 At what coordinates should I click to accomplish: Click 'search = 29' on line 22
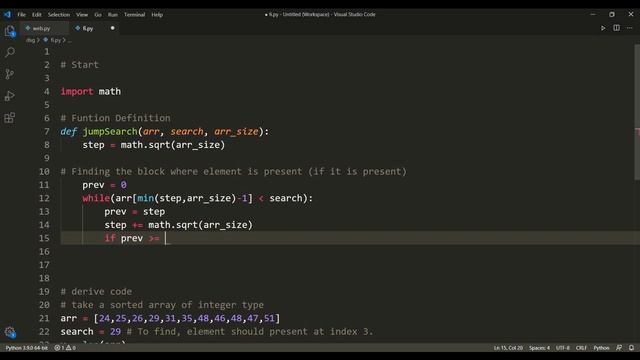coord(91,332)
